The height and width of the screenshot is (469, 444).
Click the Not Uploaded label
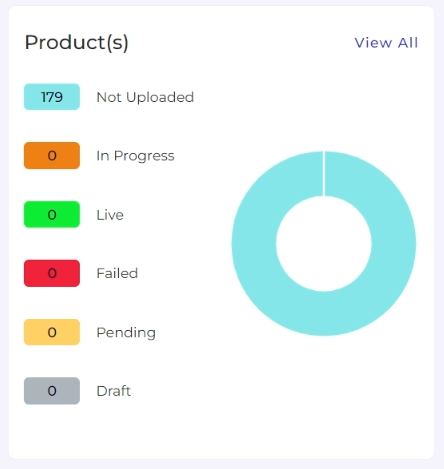pos(145,97)
